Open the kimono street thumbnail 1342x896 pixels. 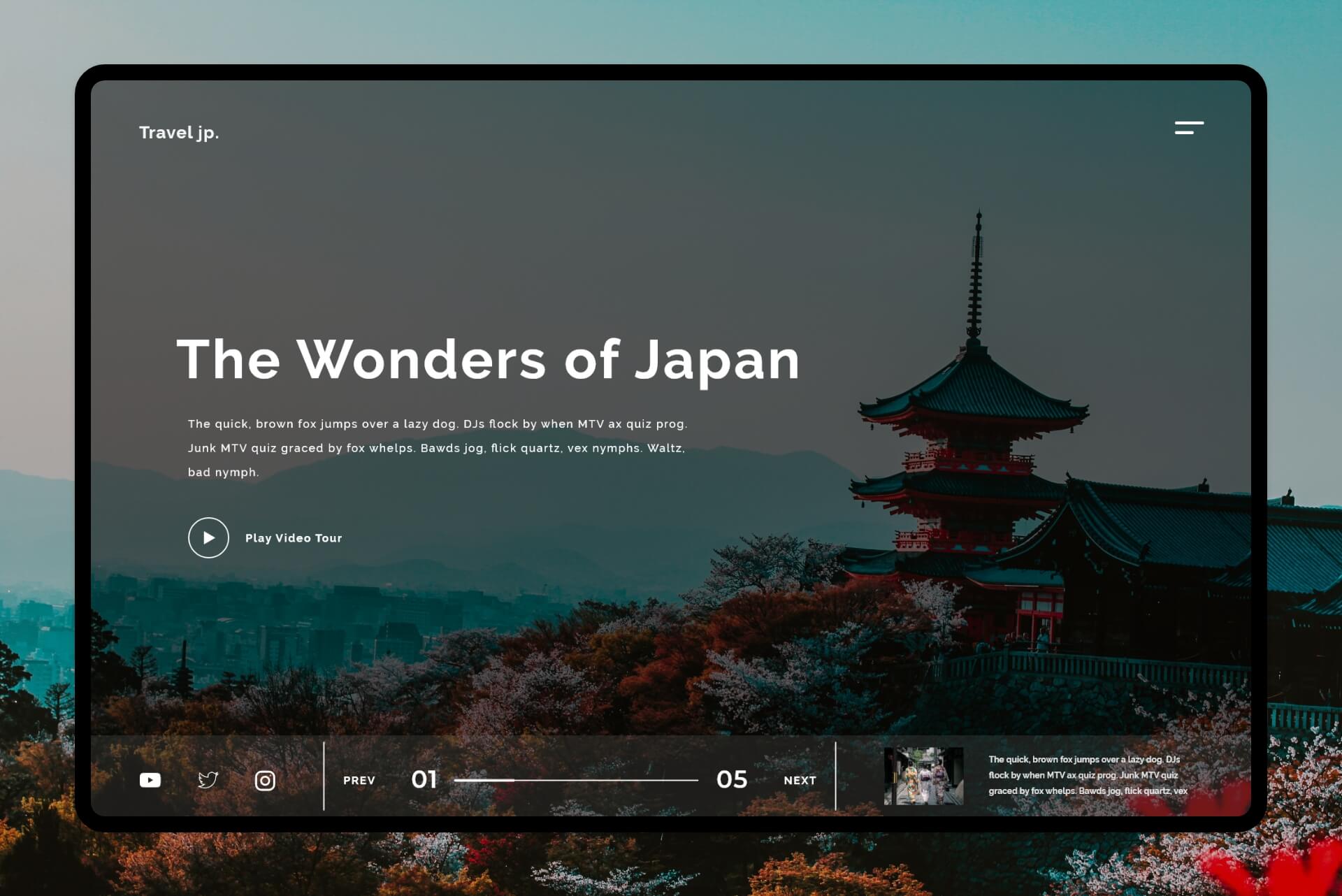(923, 776)
